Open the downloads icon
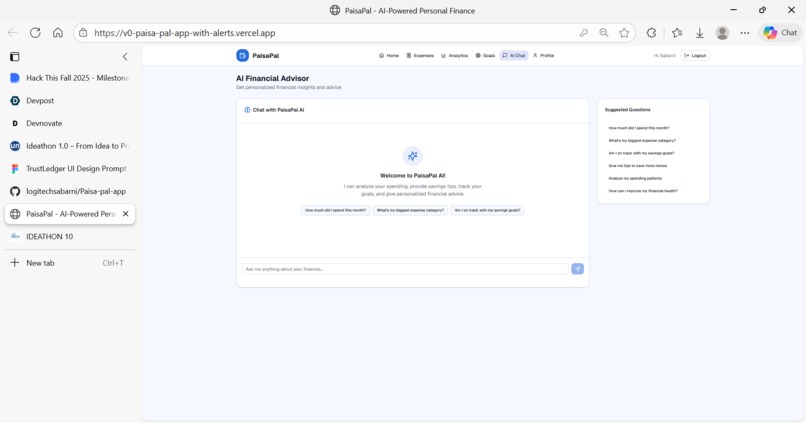 [x=700, y=33]
